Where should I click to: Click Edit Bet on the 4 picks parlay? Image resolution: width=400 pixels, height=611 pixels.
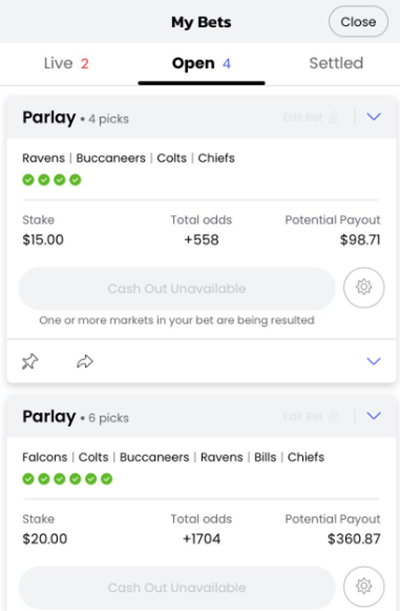[x=303, y=117]
